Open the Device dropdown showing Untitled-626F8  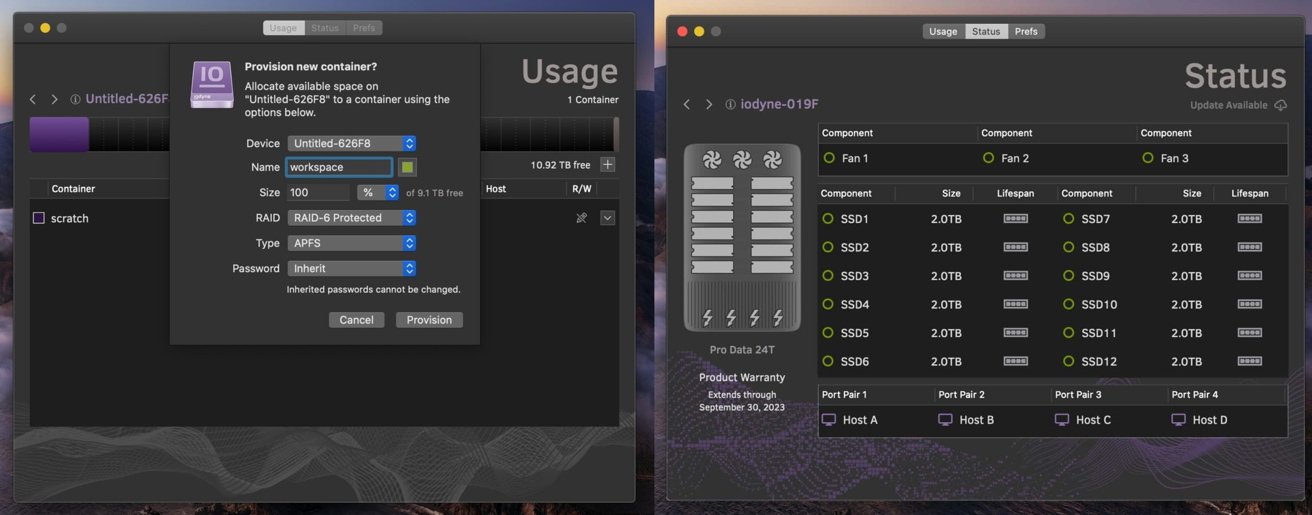point(351,144)
